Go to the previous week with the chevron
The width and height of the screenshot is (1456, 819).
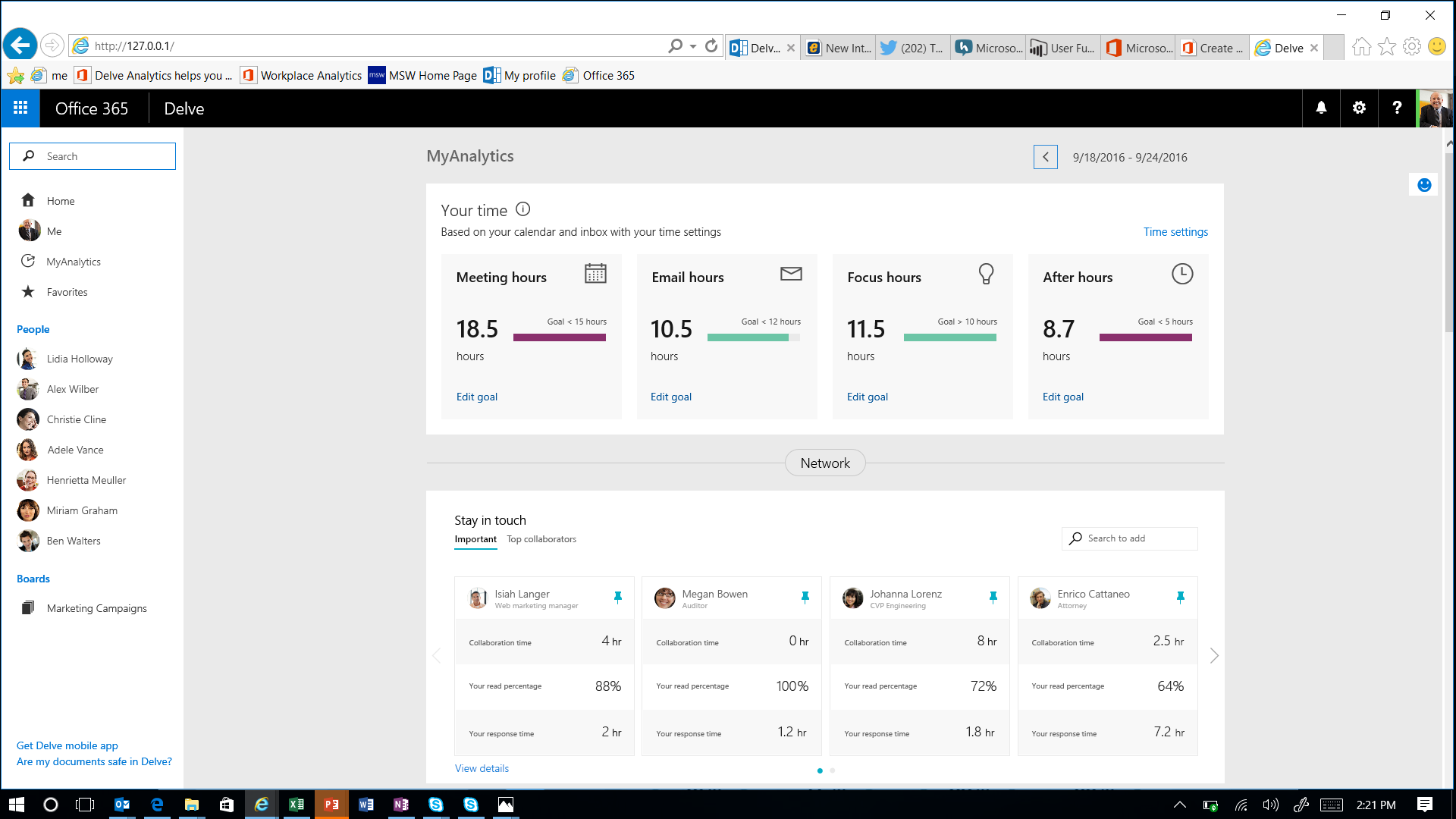pyautogui.click(x=1045, y=157)
